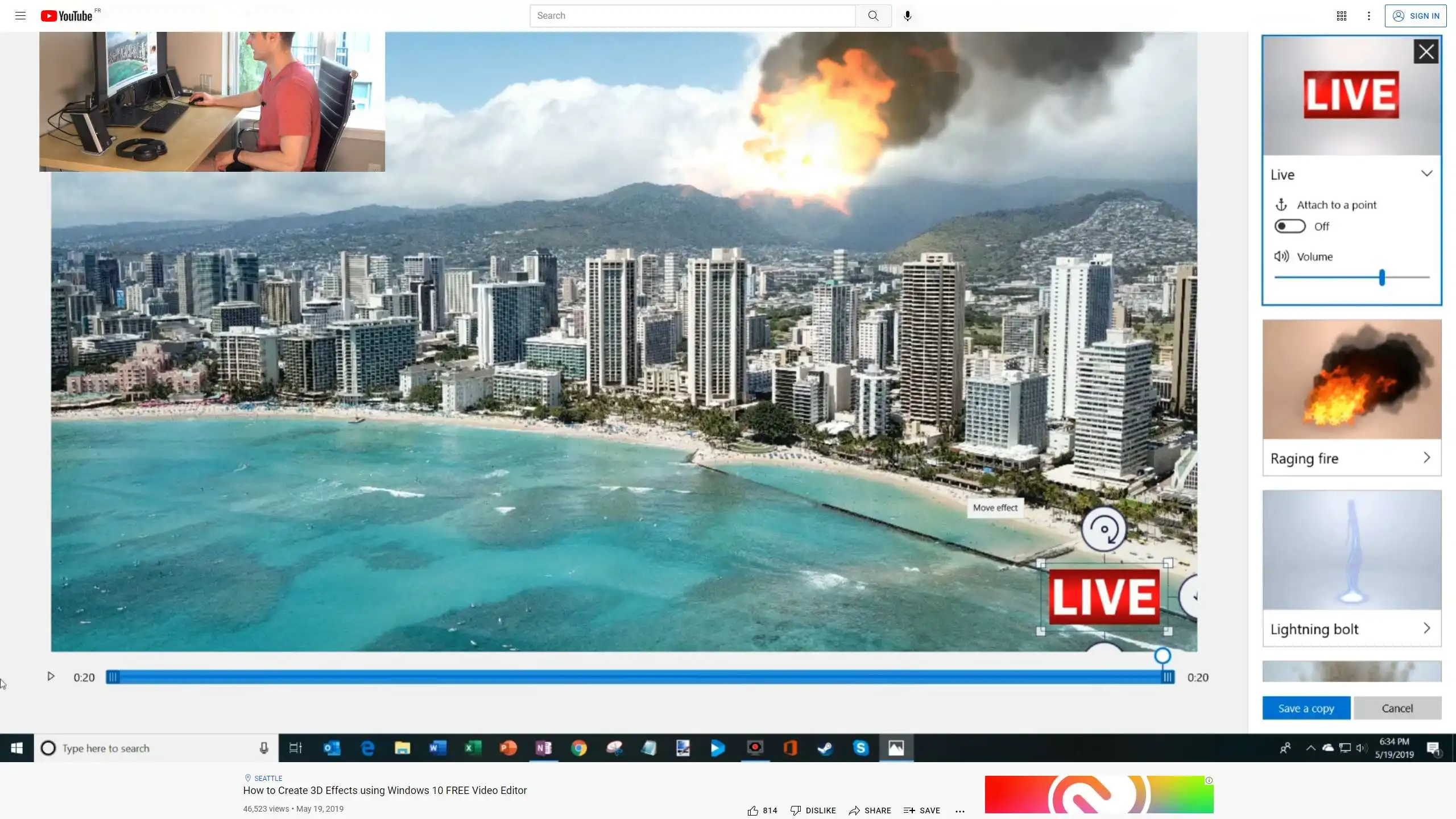Open Chrome from the Windows taskbar
Image resolution: width=1456 pixels, height=819 pixels.
pos(579,748)
